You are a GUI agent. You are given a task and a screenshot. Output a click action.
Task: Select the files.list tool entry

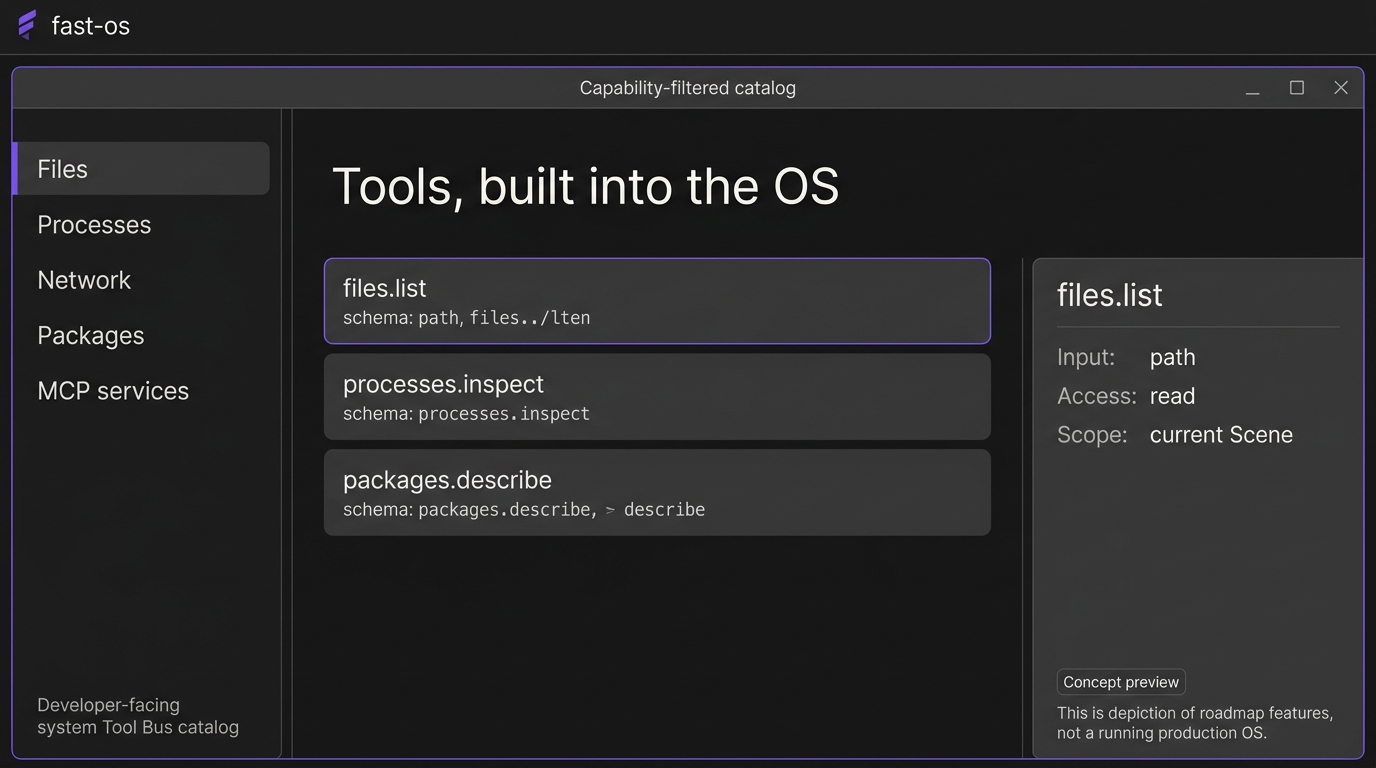click(657, 301)
